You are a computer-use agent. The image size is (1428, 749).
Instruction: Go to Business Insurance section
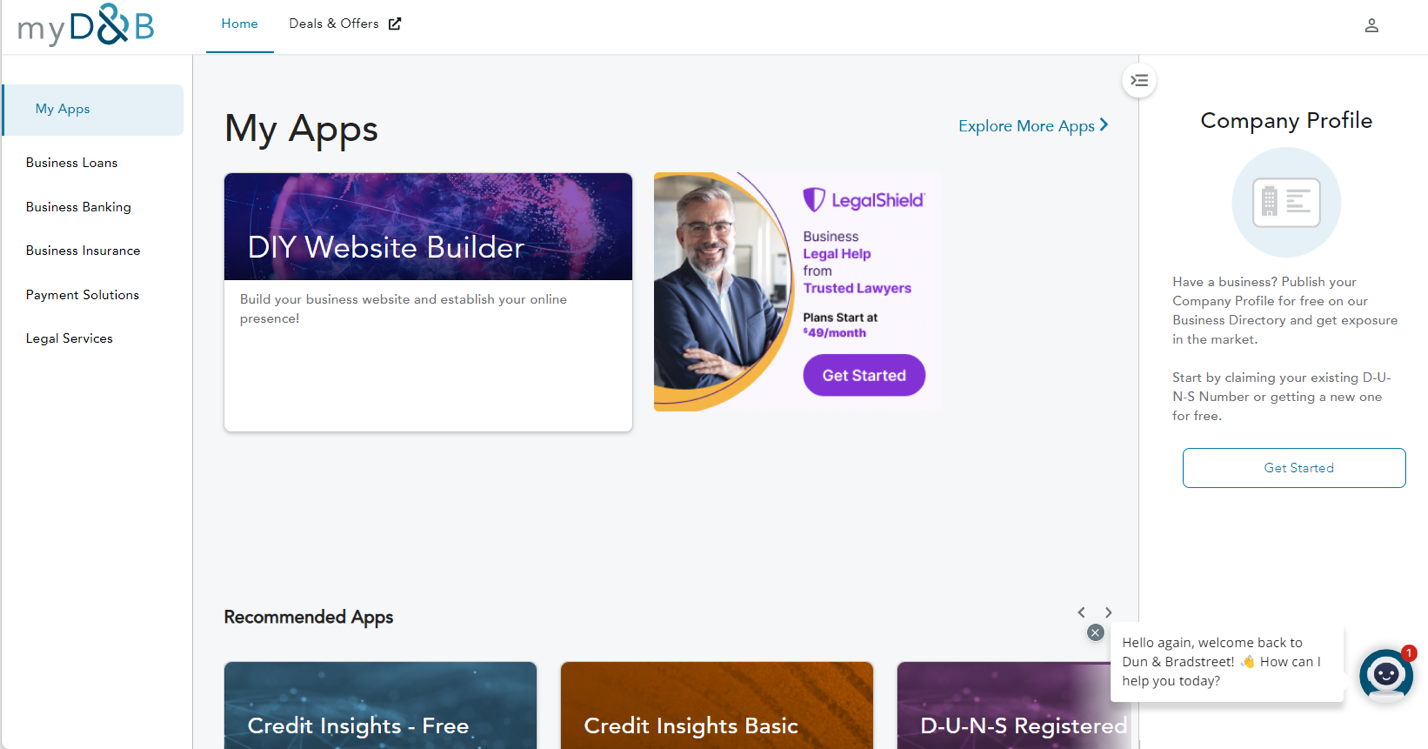coord(83,251)
